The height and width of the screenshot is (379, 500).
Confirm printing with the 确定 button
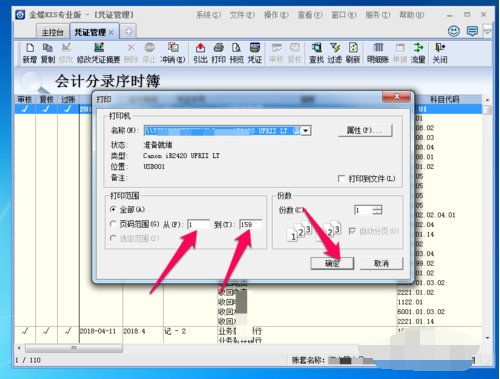(x=332, y=263)
